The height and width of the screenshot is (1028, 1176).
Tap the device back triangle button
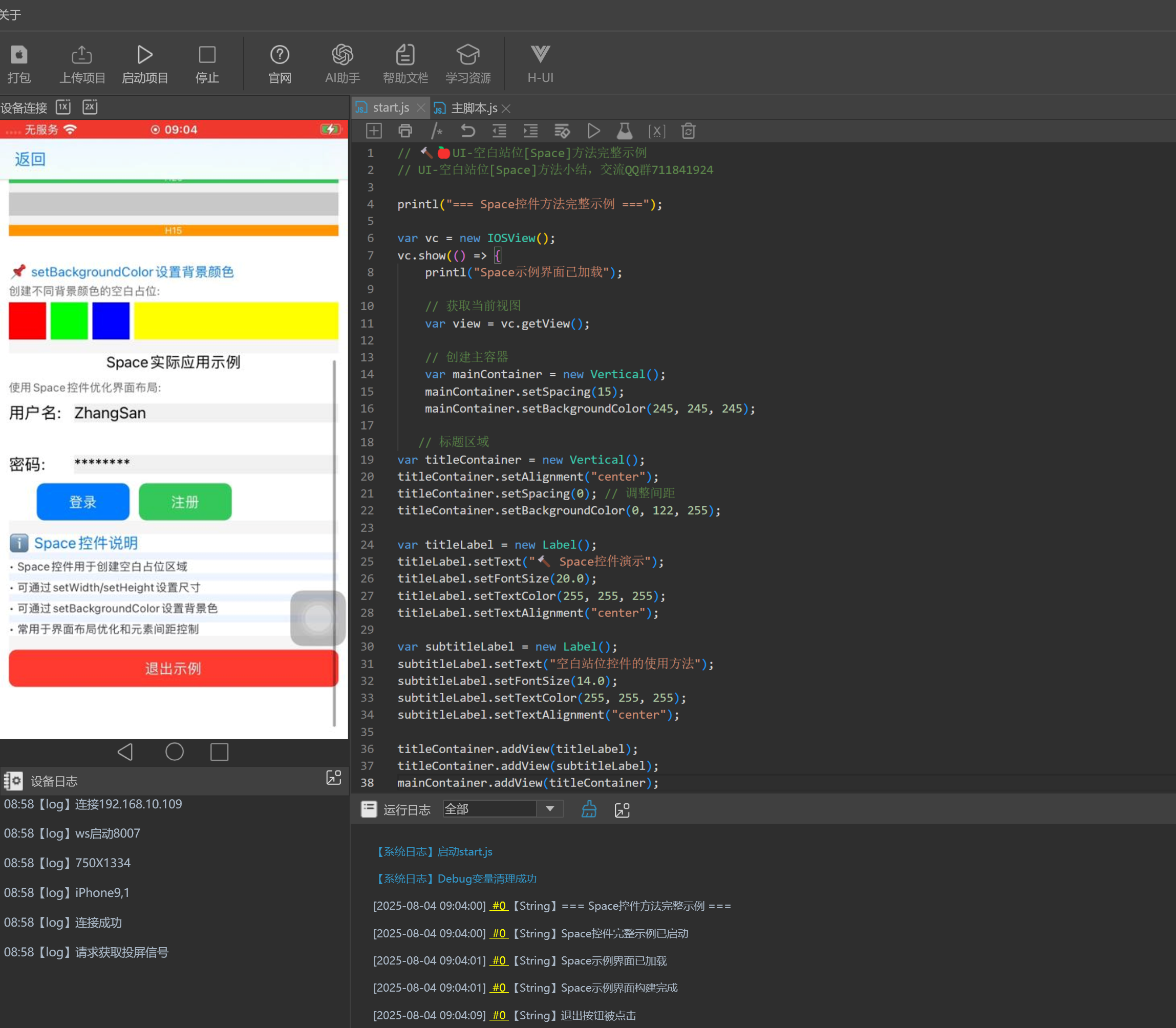125,752
